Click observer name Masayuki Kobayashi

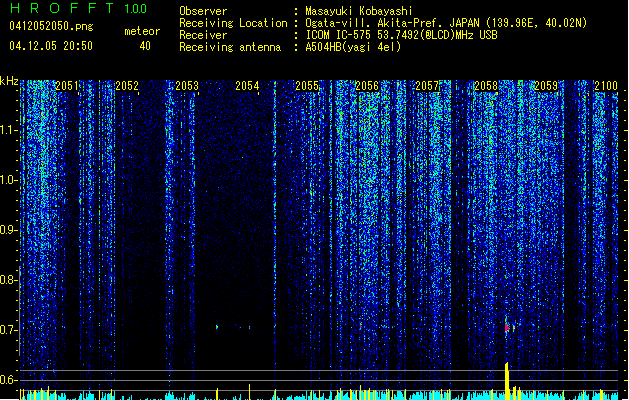(359, 11)
